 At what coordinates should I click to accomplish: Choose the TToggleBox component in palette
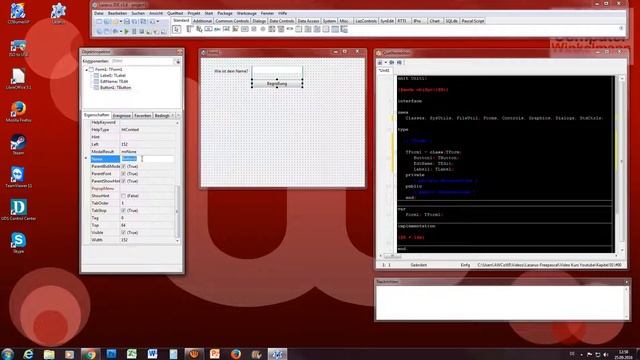pos(244,29)
